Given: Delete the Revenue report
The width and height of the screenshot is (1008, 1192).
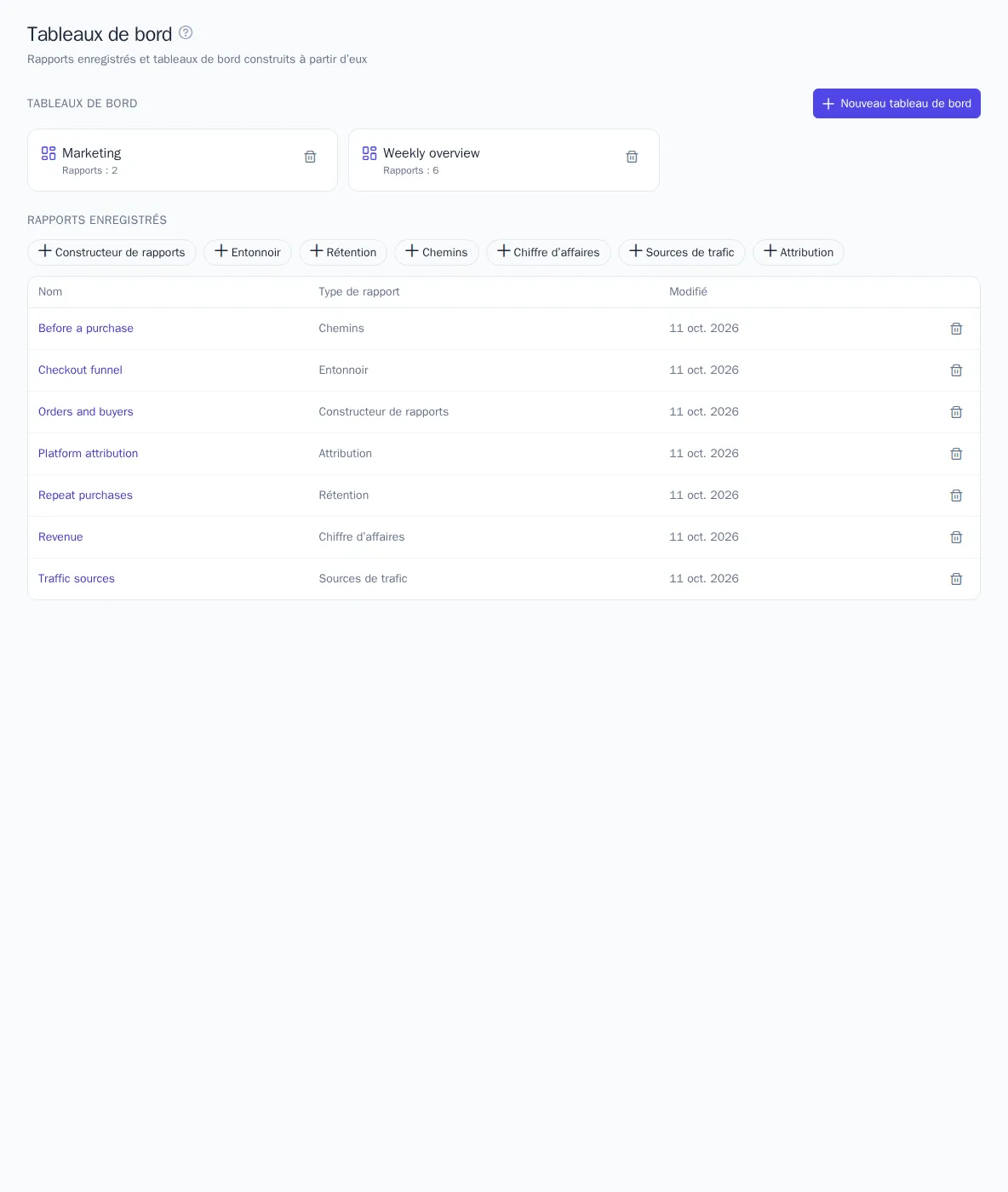Looking at the screenshot, I should (956, 537).
